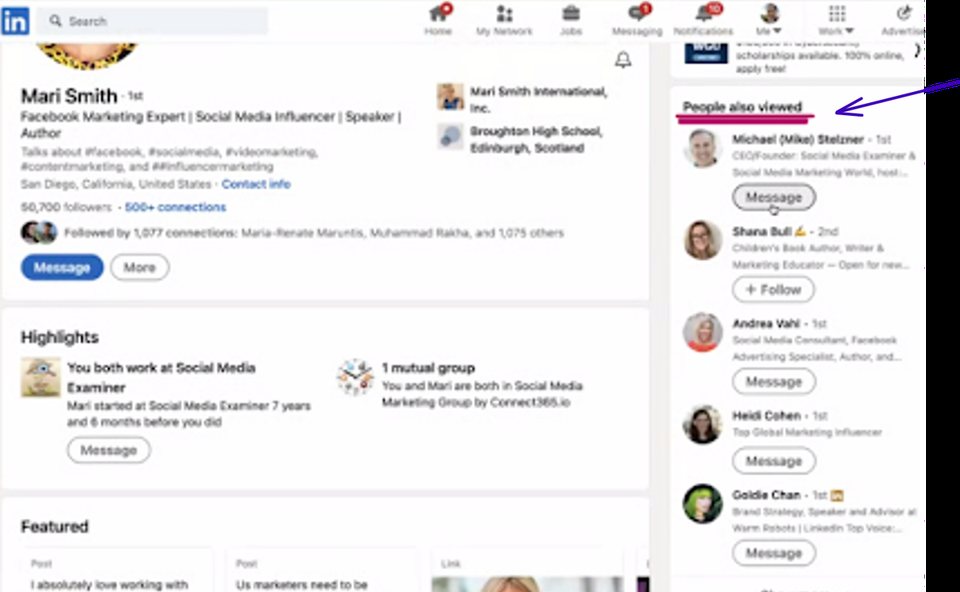Open the Advertise nav icon
The image size is (960, 592).
click(x=902, y=20)
